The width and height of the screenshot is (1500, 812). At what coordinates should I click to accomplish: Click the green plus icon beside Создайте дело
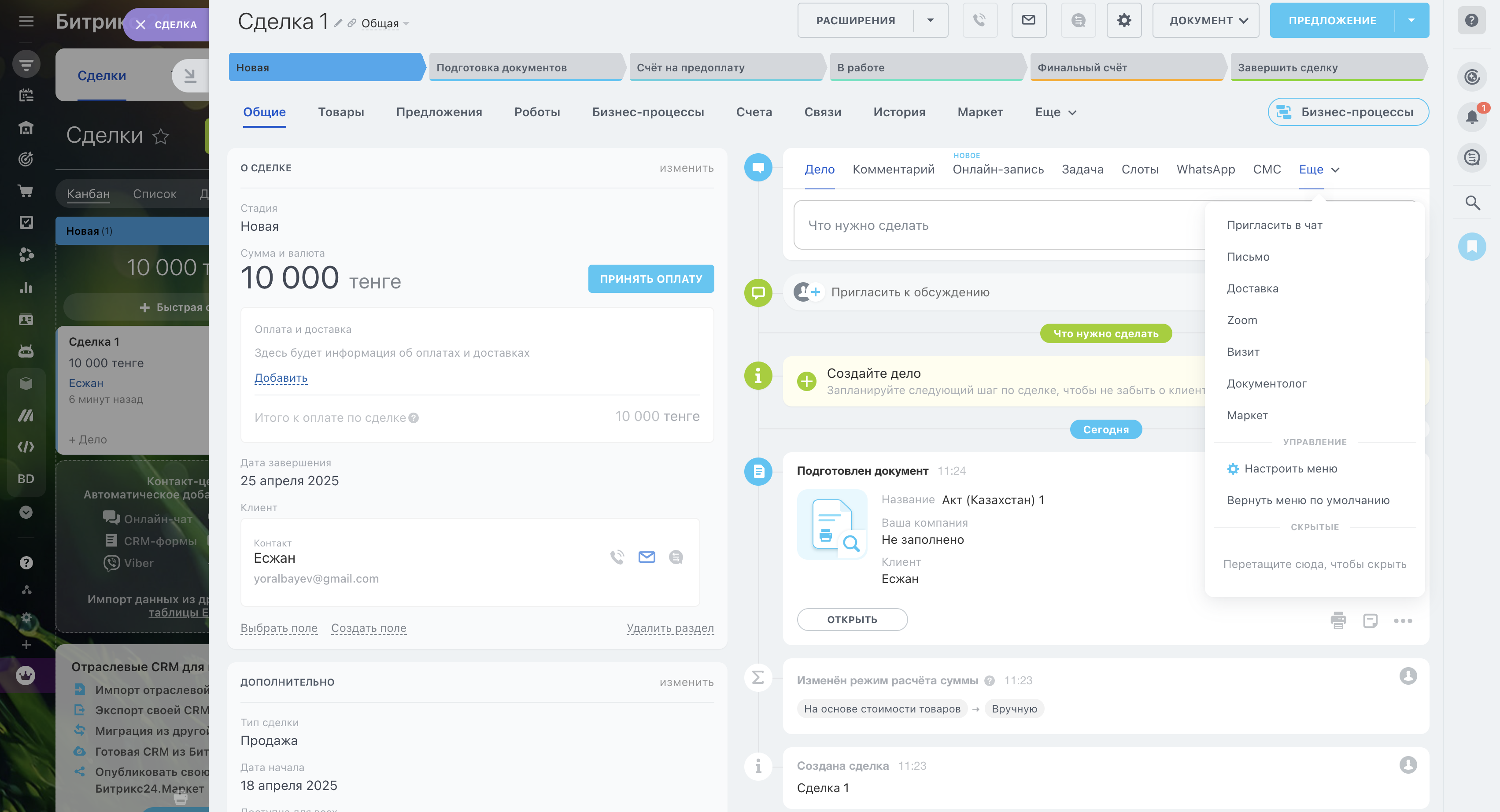click(806, 381)
